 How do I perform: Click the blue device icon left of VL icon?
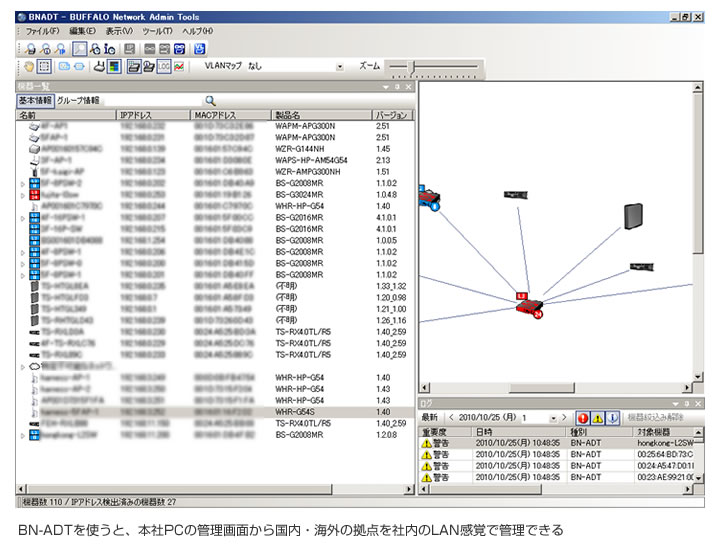point(180,49)
